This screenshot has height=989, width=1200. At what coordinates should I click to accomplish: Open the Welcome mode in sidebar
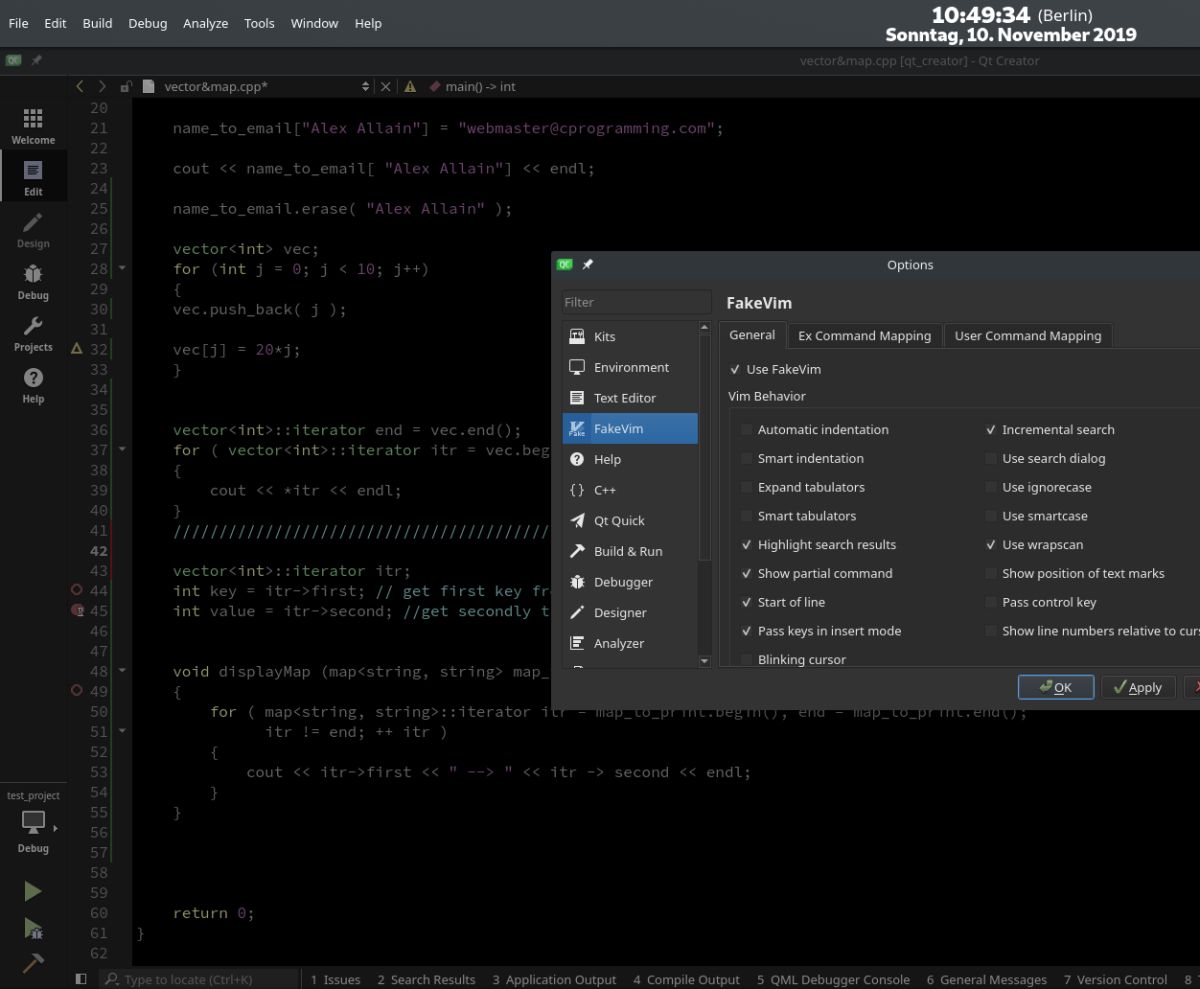click(x=33, y=127)
